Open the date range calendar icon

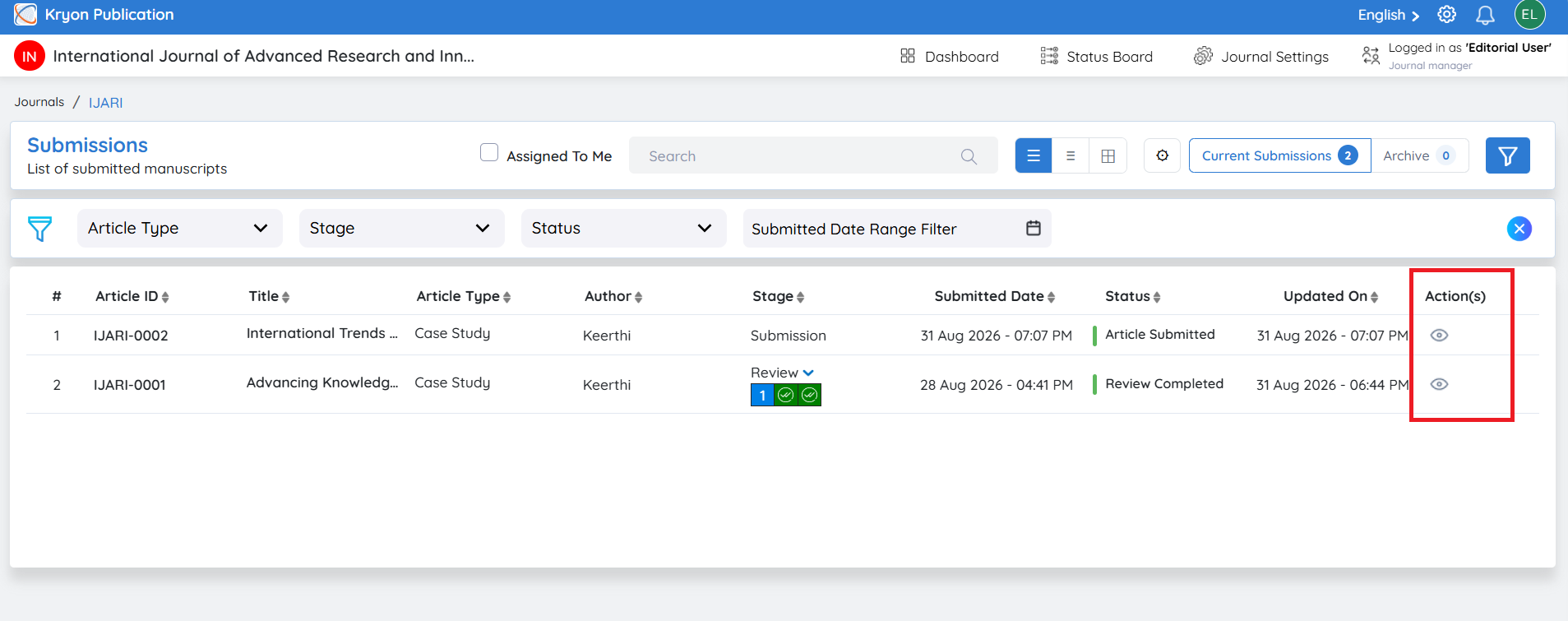click(1034, 228)
